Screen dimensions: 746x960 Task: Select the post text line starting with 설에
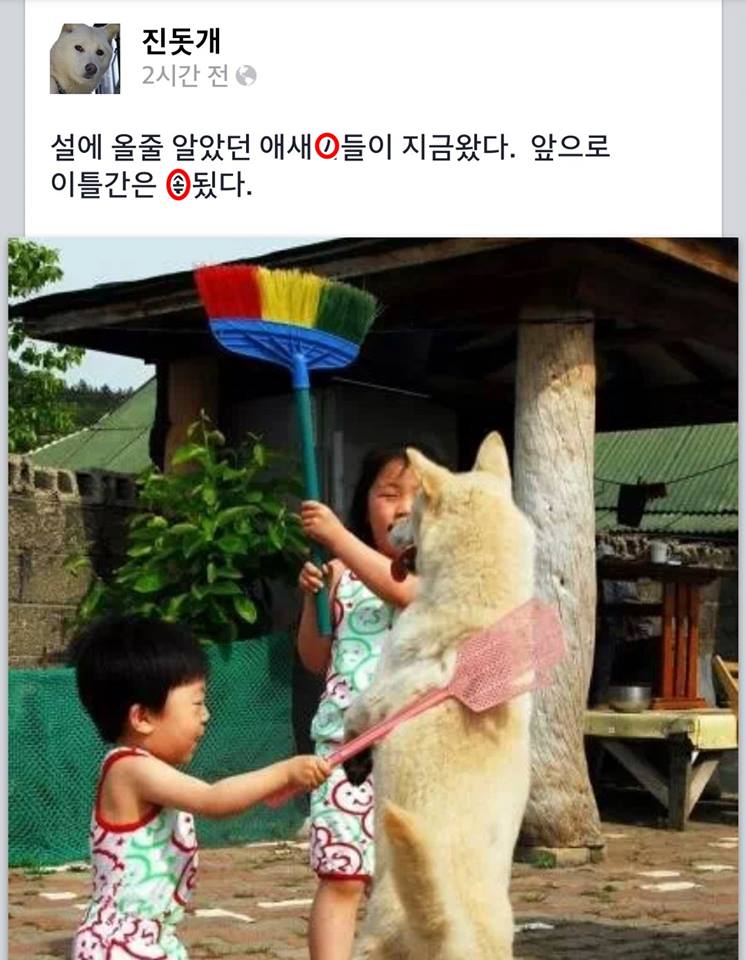pos(330,147)
